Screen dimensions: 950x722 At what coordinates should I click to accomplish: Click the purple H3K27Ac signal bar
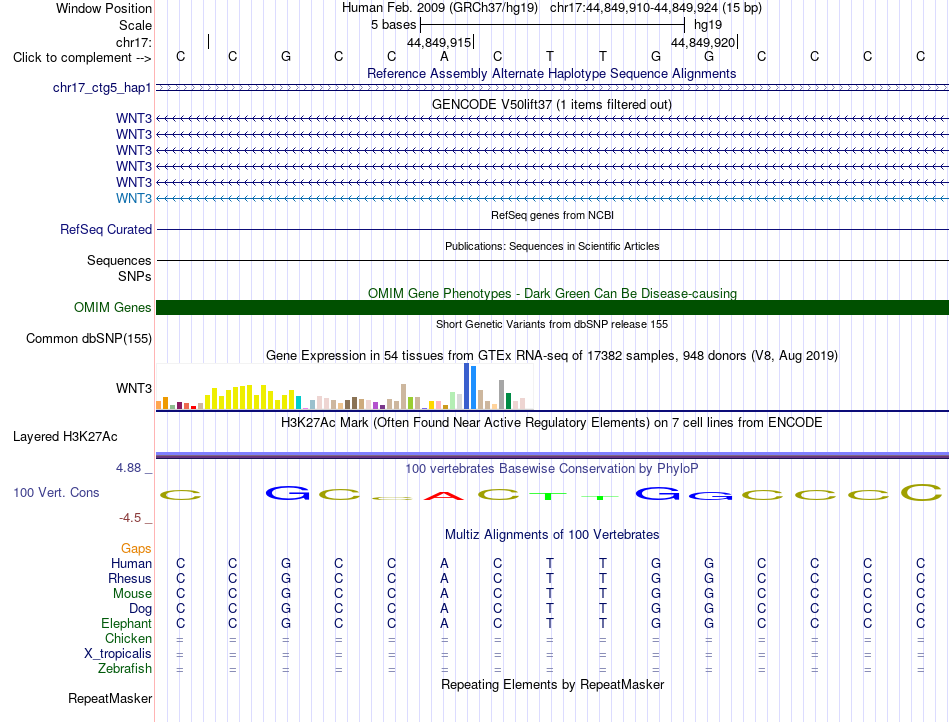[552, 455]
